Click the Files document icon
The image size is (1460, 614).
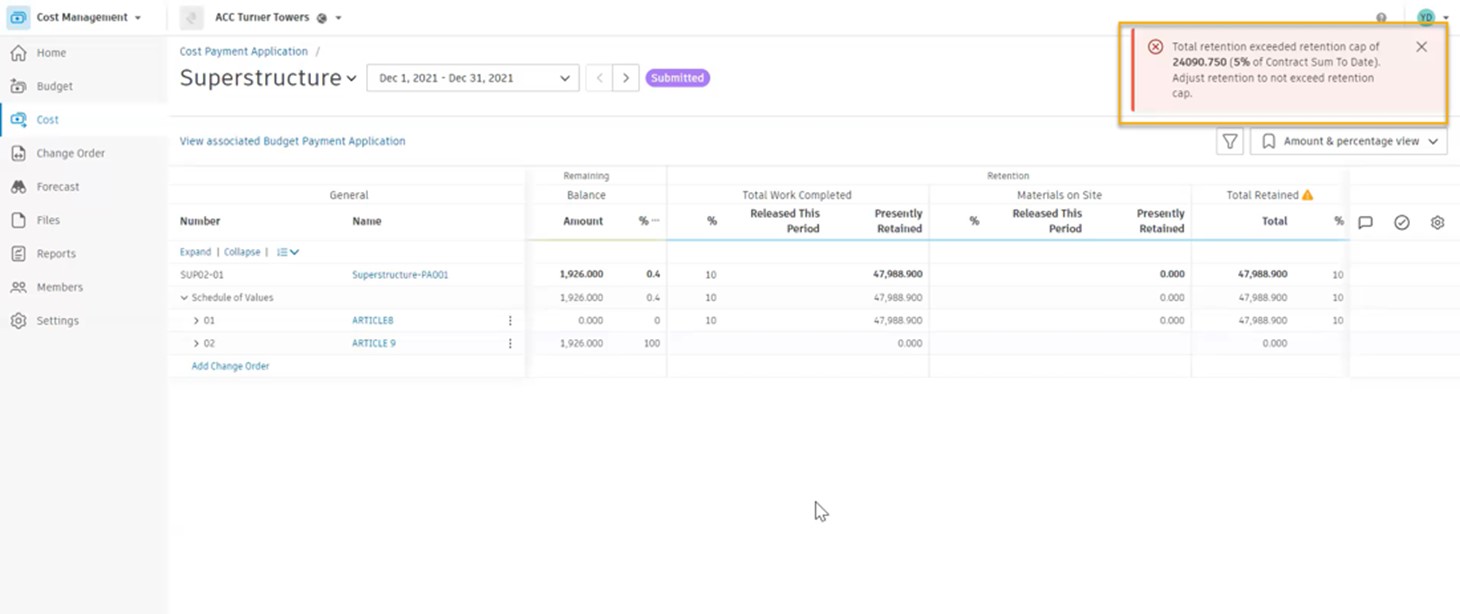pyautogui.click(x=18, y=220)
